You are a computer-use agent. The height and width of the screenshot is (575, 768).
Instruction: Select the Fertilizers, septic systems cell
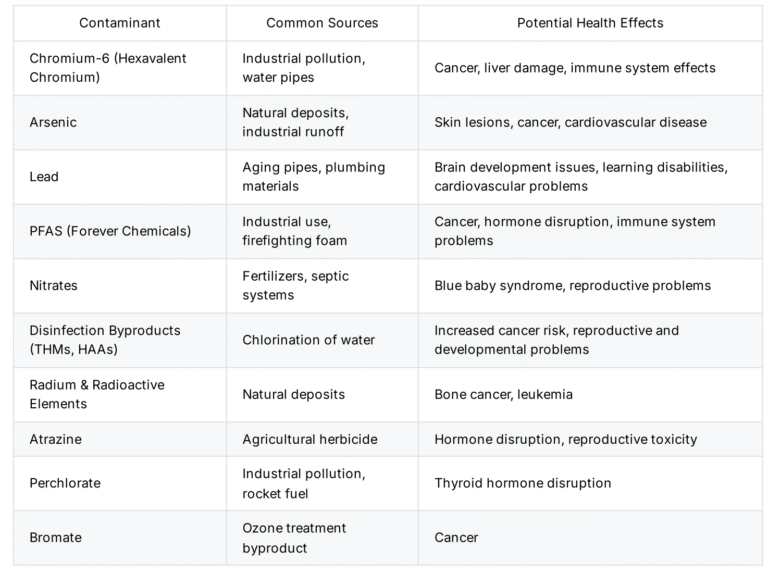(322, 286)
